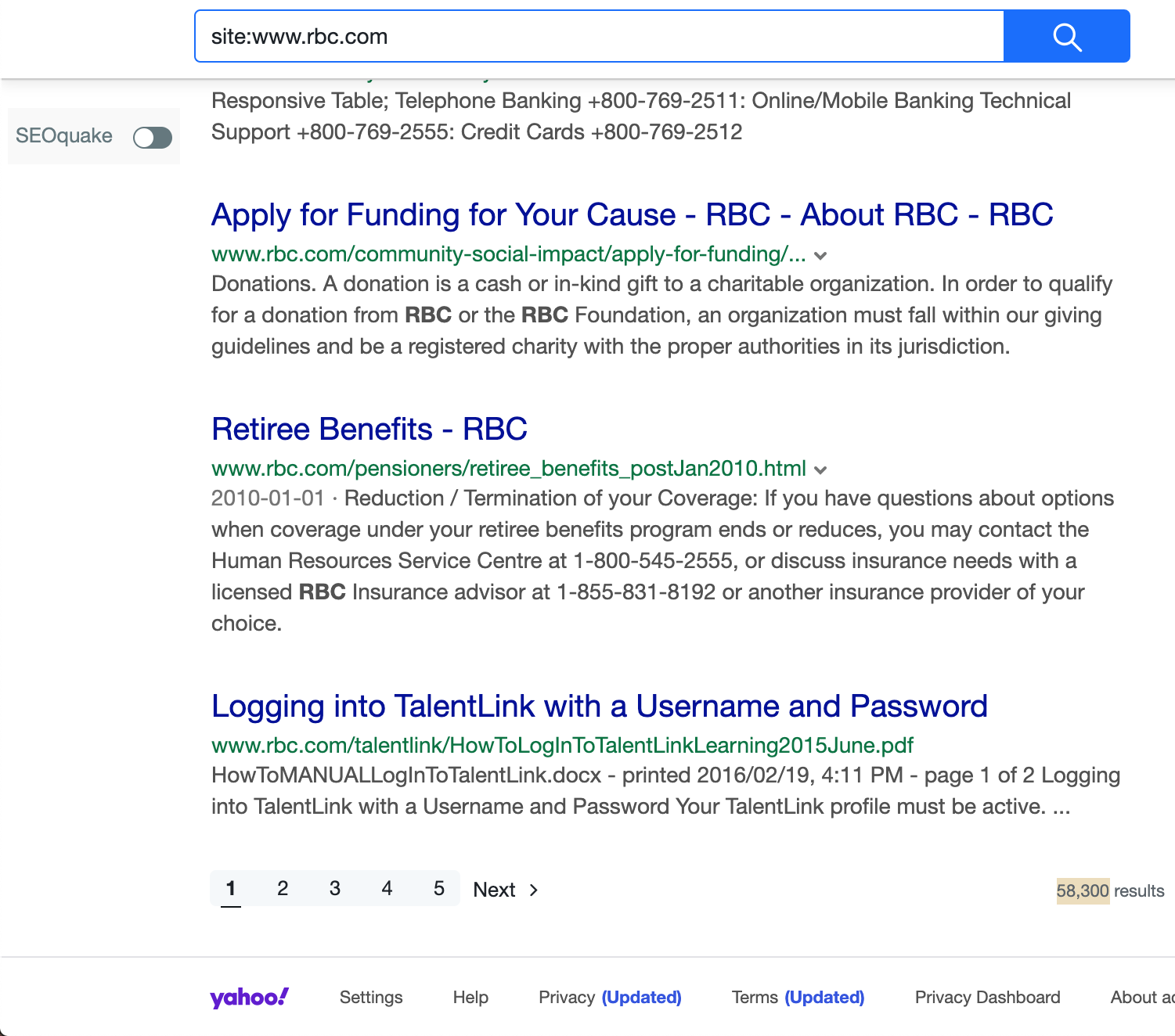Click the '58,300 results' count text
The image size is (1175, 1036).
click(x=1110, y=890)
